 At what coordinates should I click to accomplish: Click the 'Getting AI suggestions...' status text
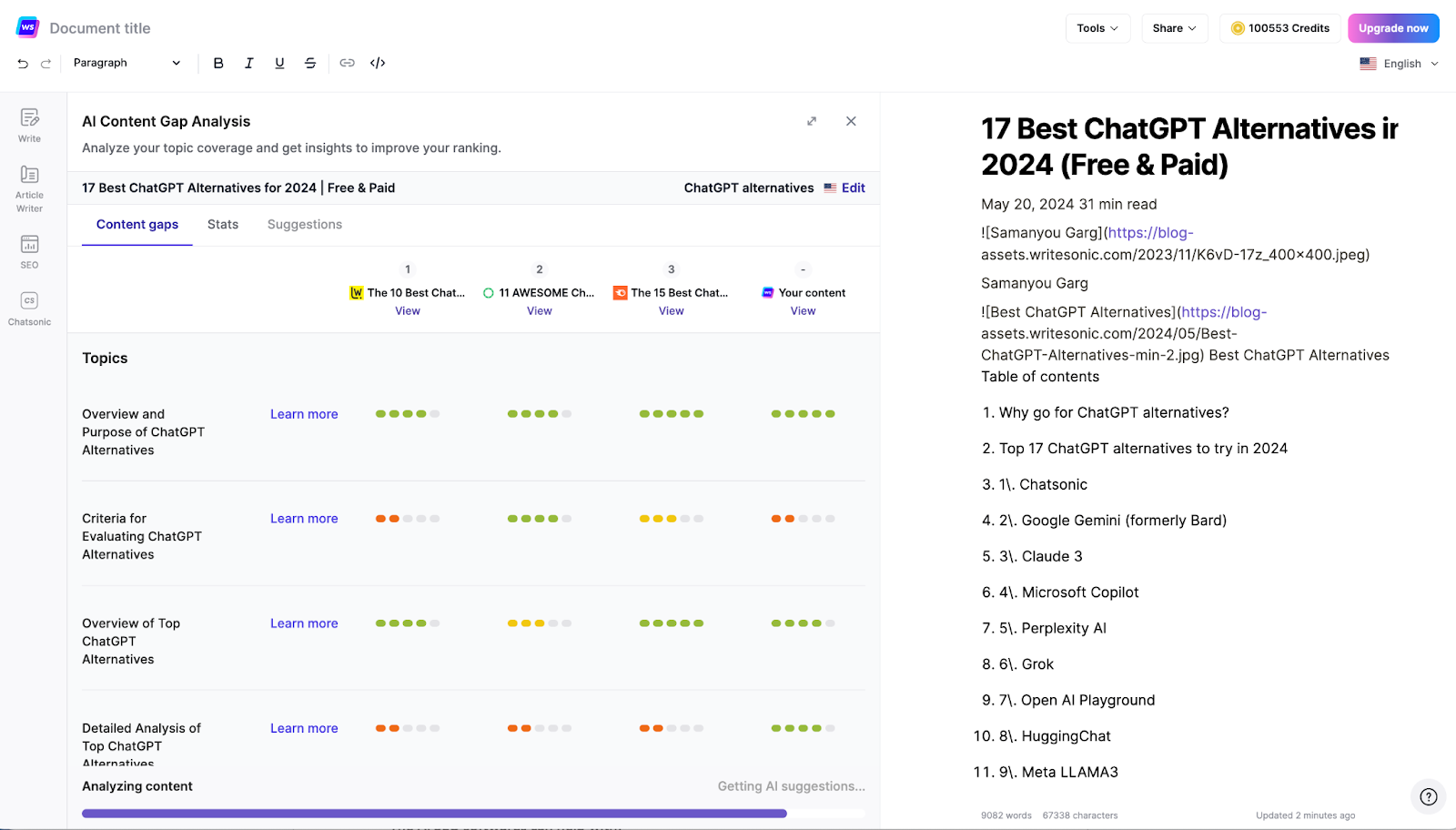click(792, 786)
